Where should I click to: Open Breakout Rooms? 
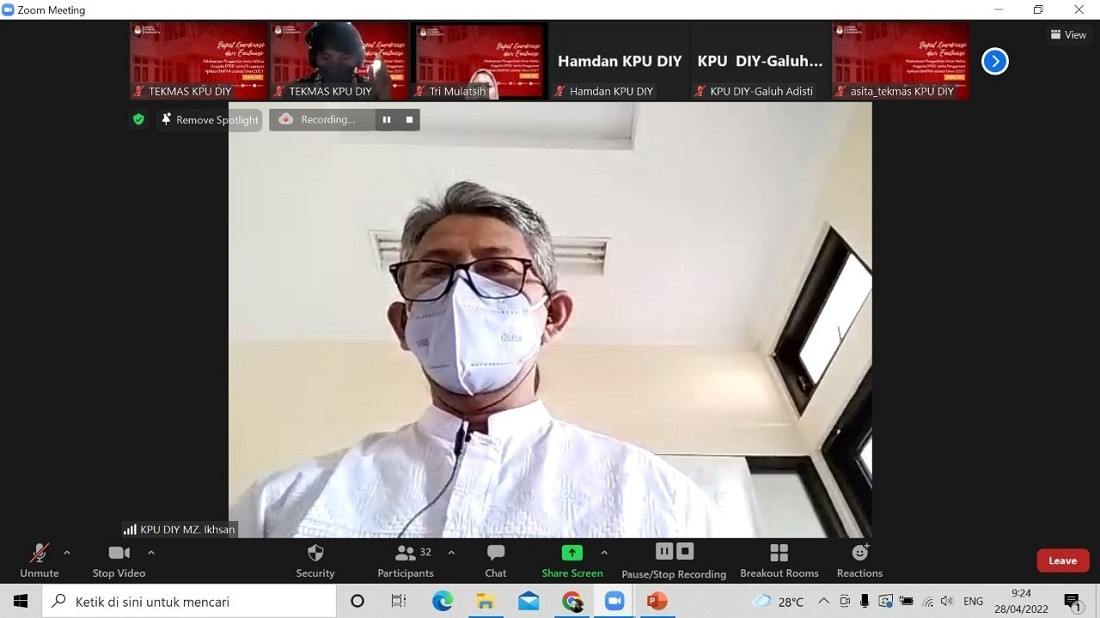(x=779, y=554)
